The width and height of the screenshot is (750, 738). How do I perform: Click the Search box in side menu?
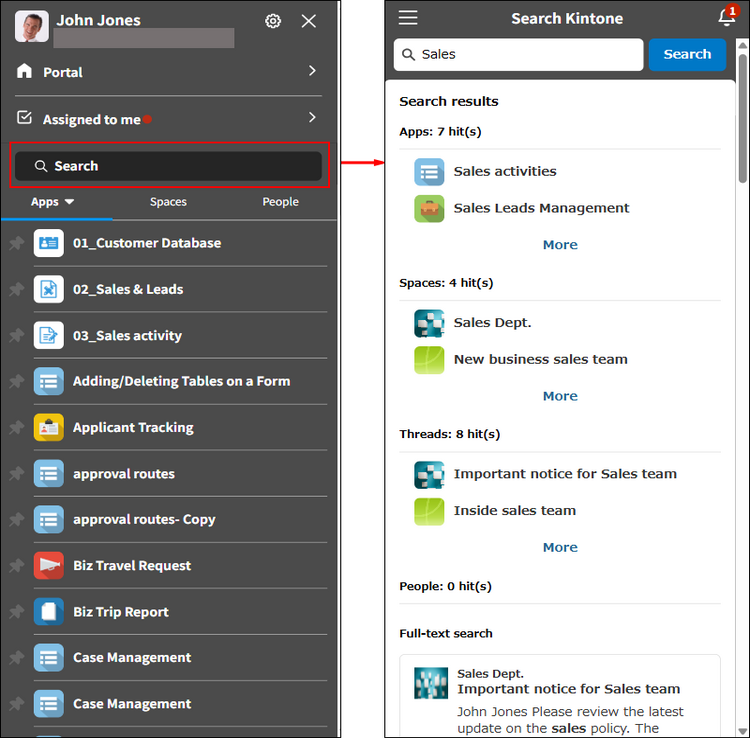point(168,166)
